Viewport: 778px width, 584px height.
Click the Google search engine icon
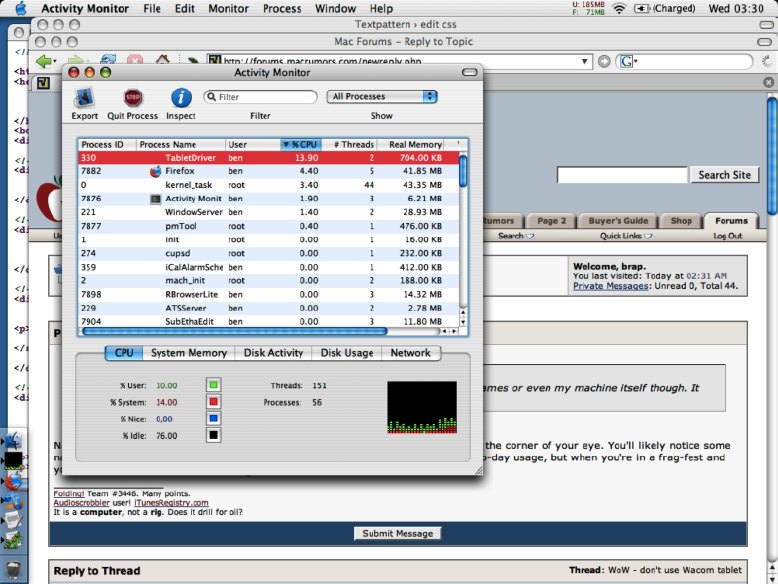click(x=627, y=62)
